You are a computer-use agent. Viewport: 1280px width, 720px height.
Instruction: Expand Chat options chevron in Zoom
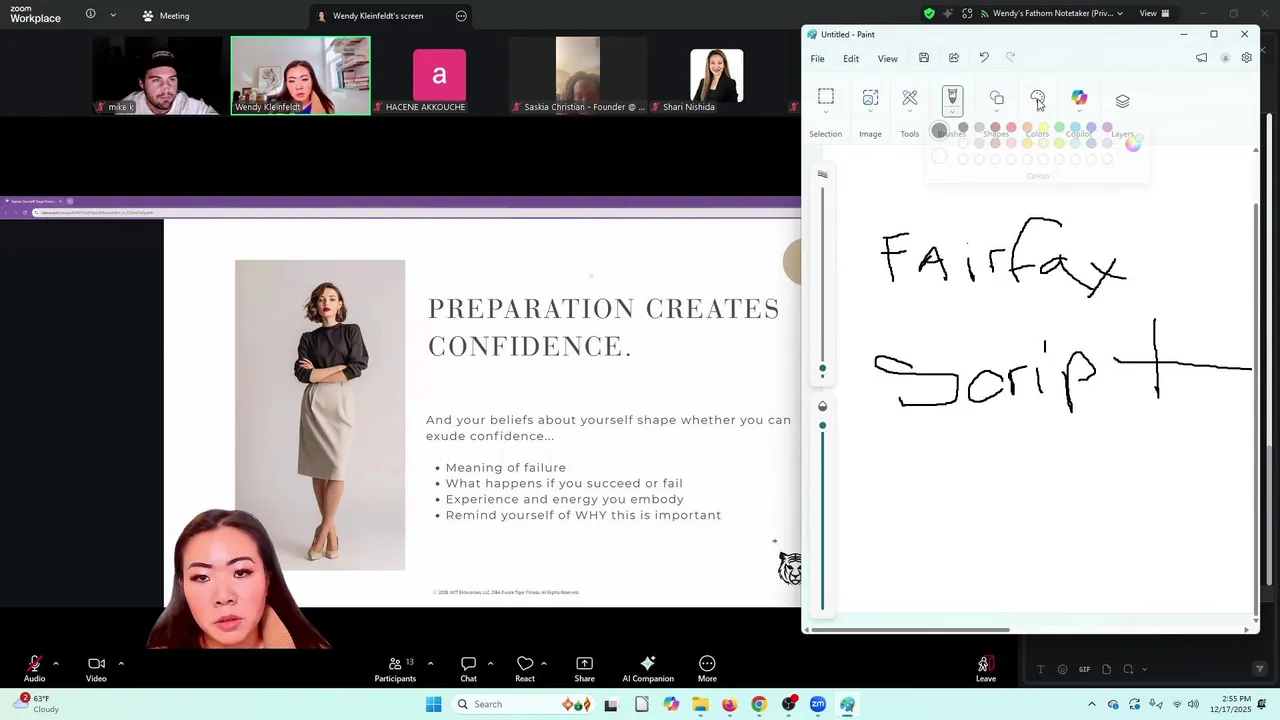click(x=490, y=663)
